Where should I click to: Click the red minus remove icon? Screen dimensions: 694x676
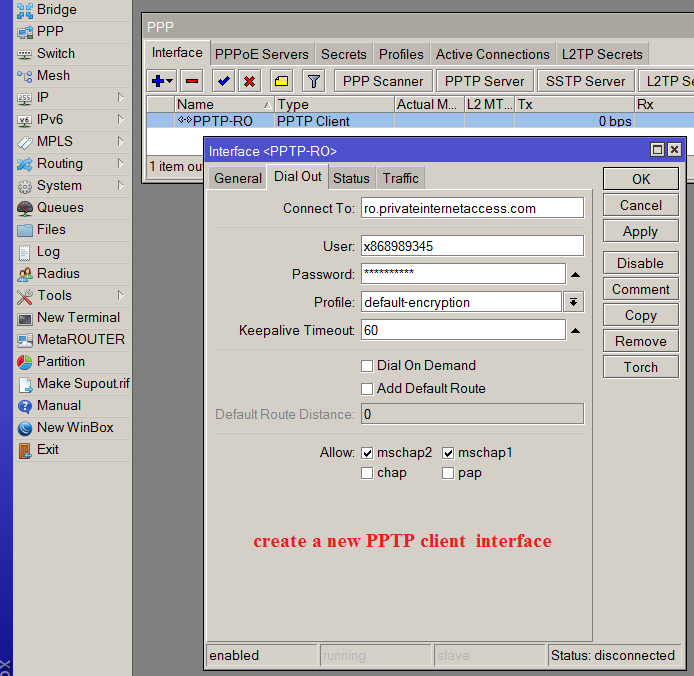pos(192,81)
